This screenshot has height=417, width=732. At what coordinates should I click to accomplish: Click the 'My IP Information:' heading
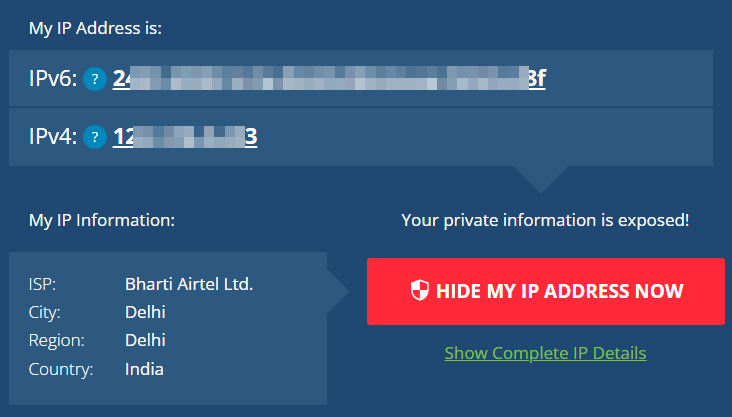point(101,219)
